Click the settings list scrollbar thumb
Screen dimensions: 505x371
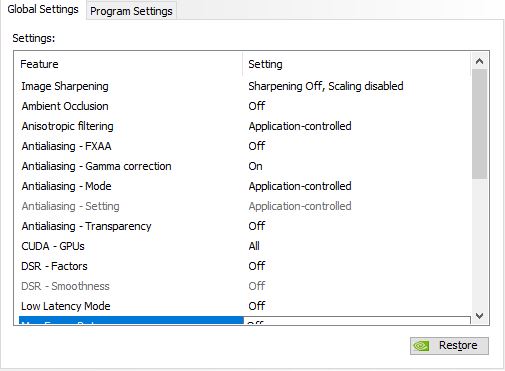pos(479,124)
